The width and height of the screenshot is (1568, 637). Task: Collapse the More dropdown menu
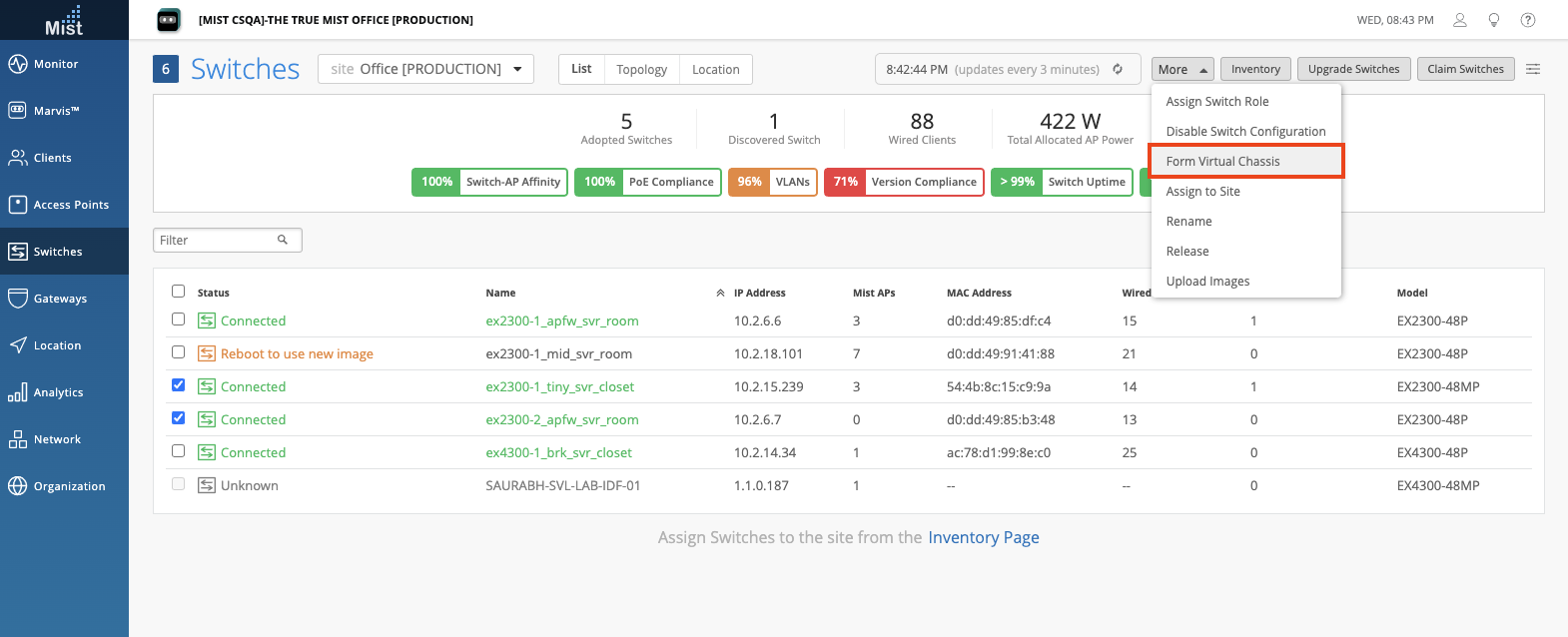click(1182, 69)
